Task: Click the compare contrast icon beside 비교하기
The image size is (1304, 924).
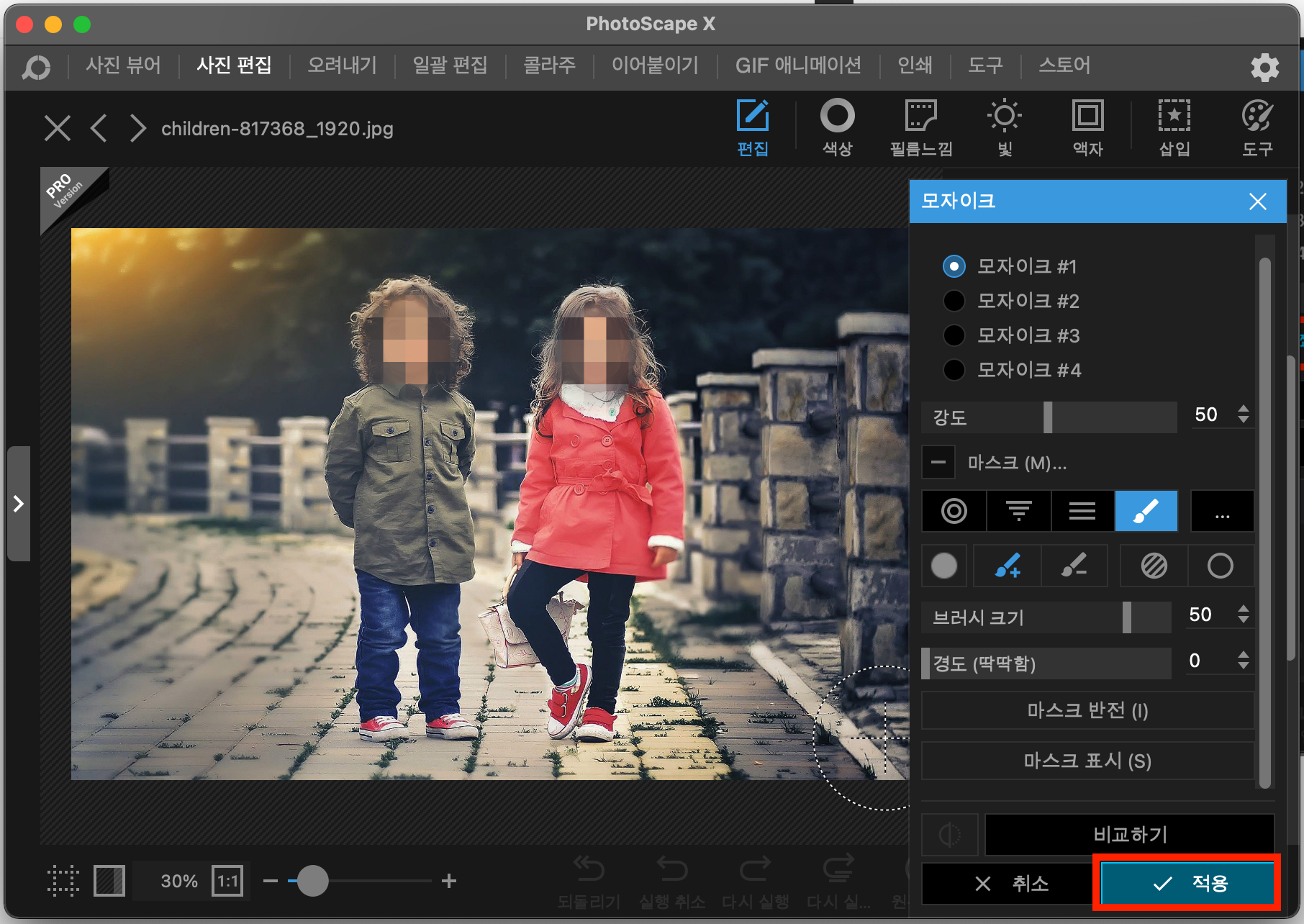Action: point(950,835)
